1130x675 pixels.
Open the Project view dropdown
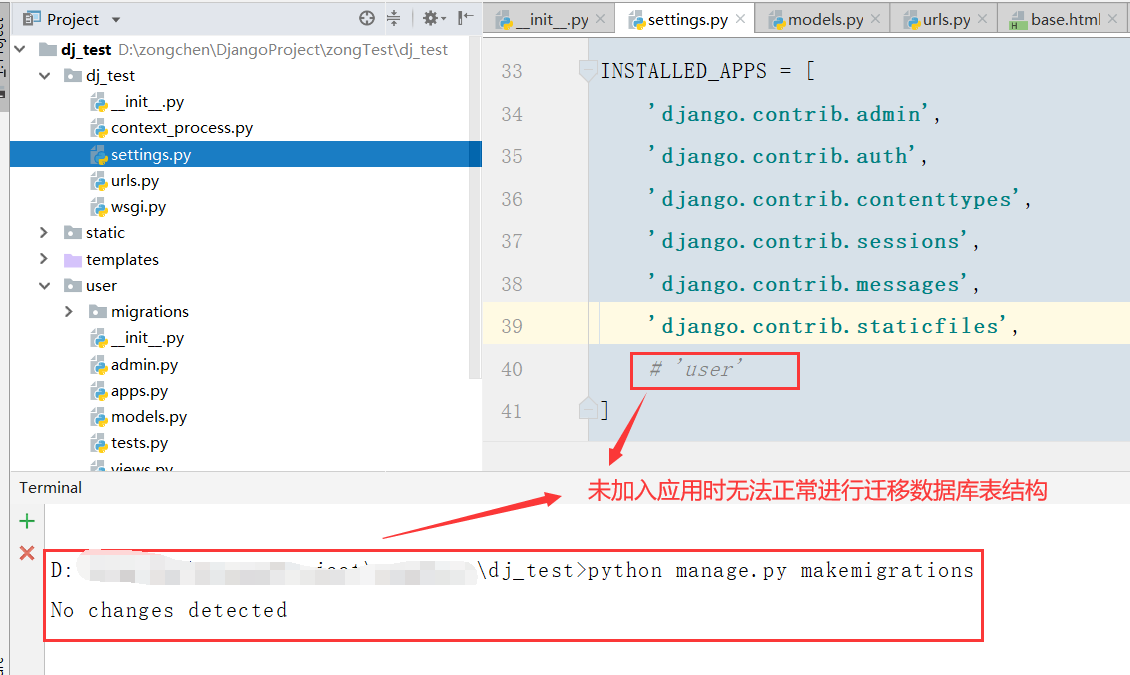pyautogui.click(x=116, y=19)
